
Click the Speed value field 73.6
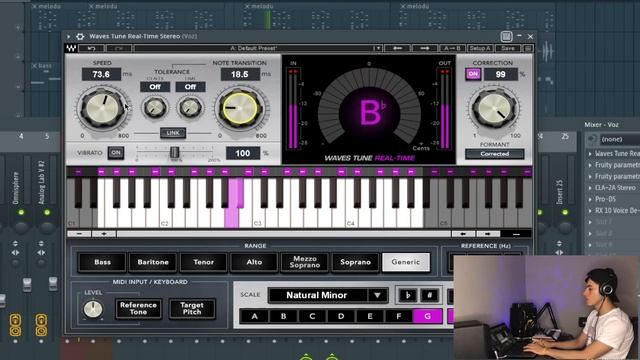click(x=101, y=74)
